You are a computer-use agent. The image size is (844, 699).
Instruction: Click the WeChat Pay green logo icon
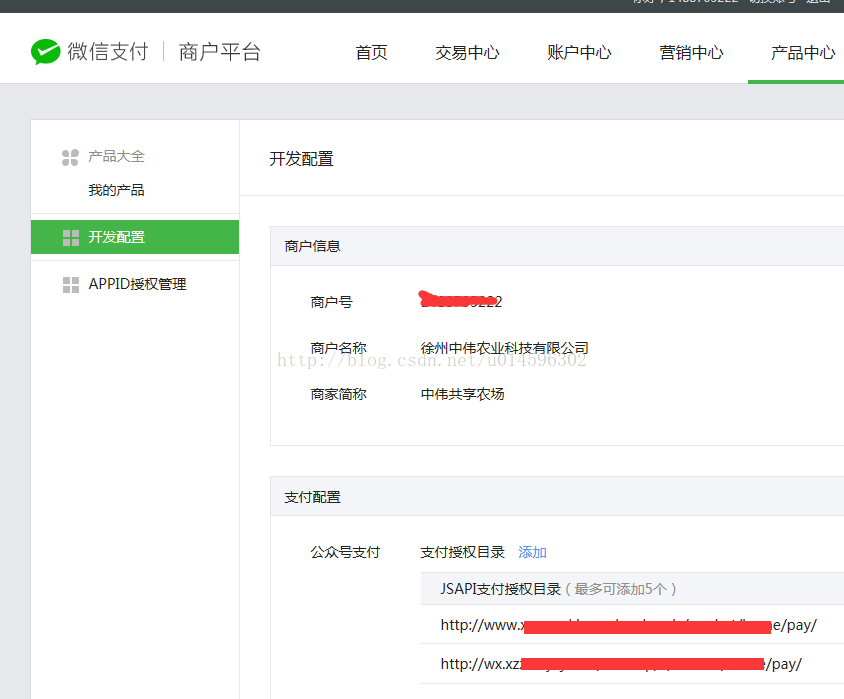45,52
